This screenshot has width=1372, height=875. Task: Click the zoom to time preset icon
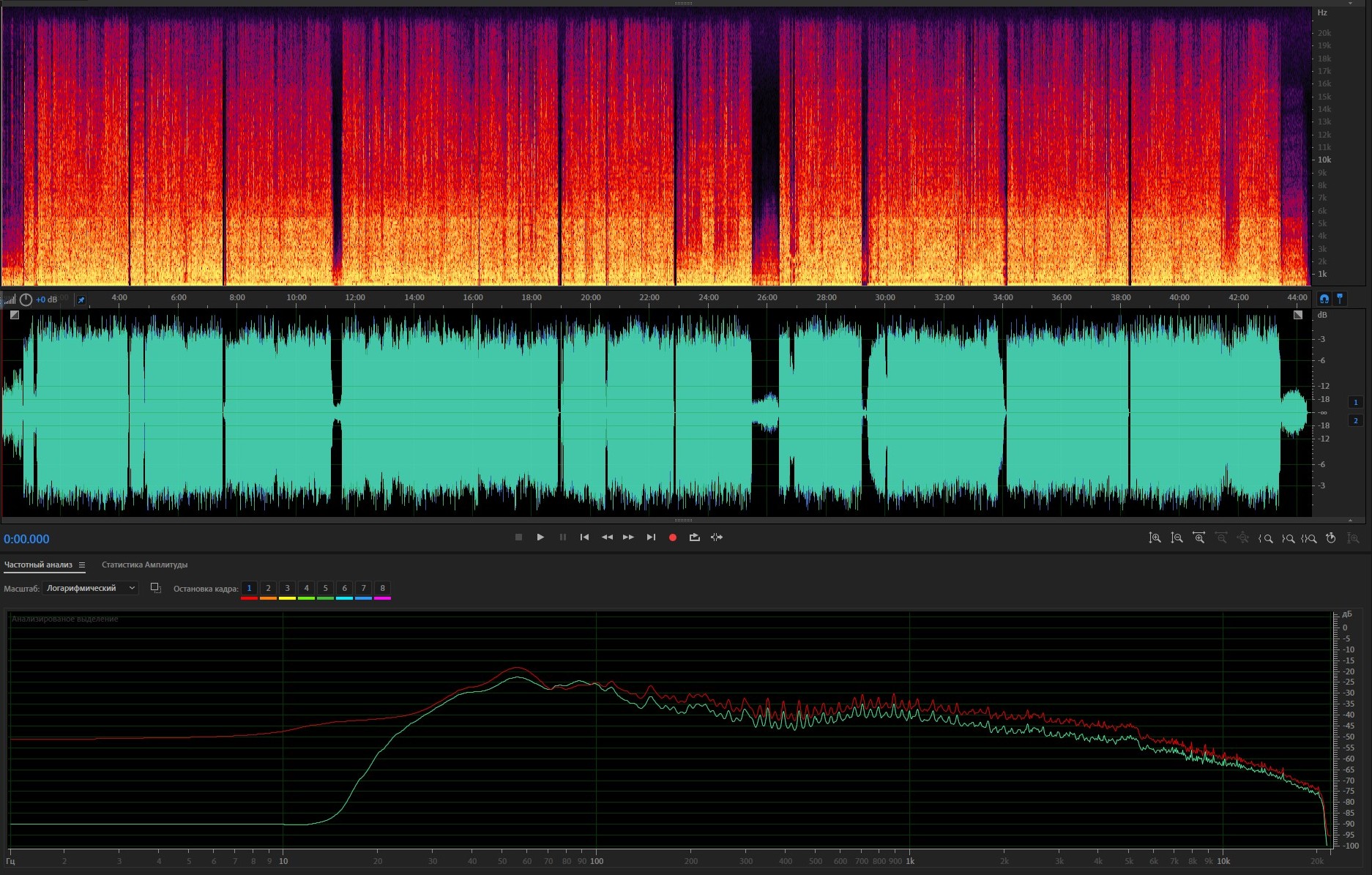tap(1331, 538)
